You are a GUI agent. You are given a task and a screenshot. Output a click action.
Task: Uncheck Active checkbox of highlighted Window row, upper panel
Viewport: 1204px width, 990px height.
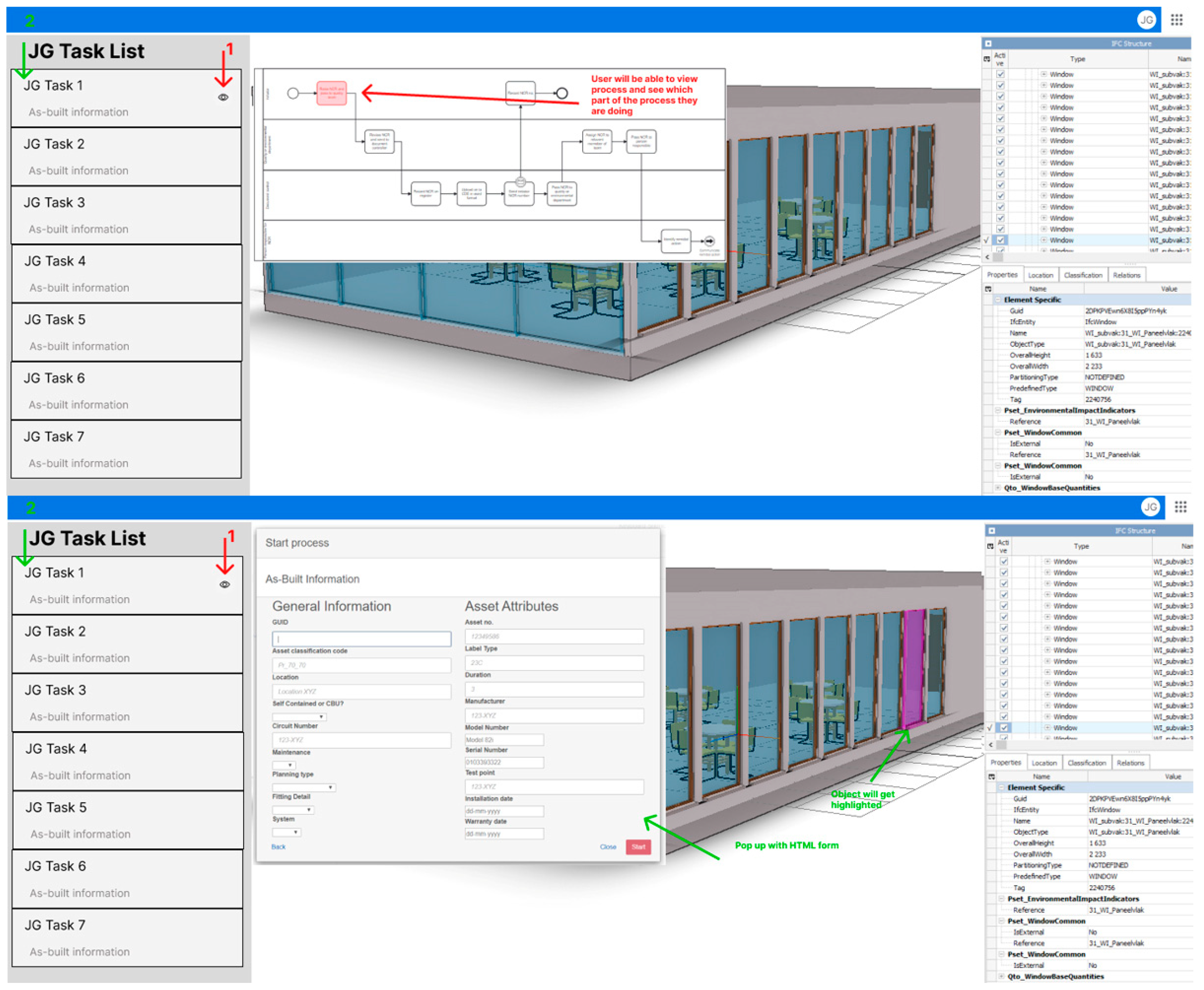click(x=1000, y=241)
